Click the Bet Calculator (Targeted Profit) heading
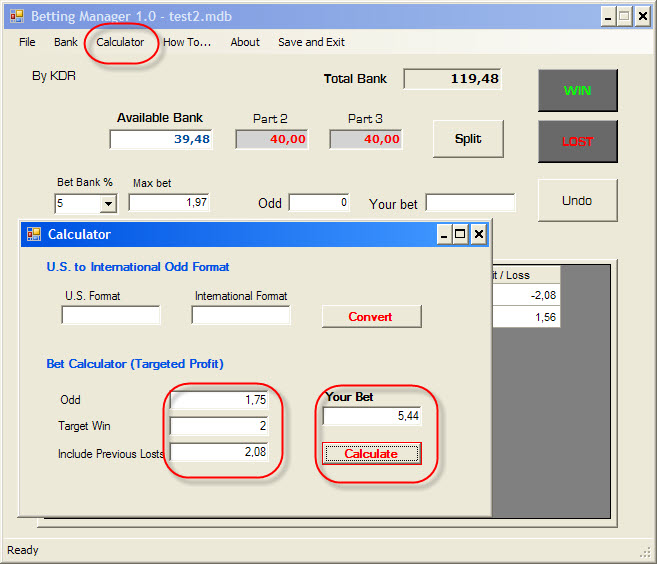 pos(135,364)
